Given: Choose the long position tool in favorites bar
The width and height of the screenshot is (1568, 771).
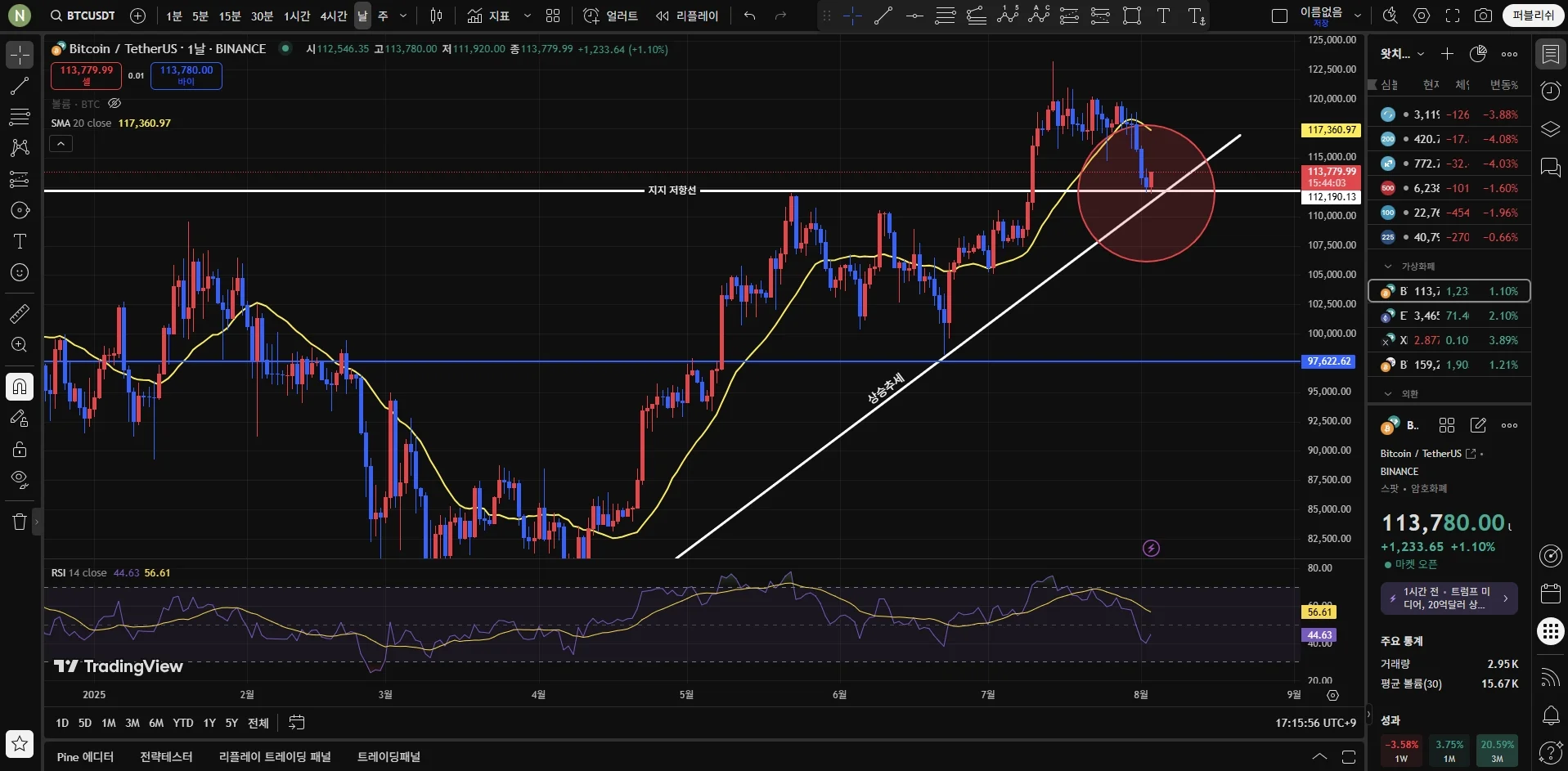Looking at the screenshot, I should (1070, 16).
